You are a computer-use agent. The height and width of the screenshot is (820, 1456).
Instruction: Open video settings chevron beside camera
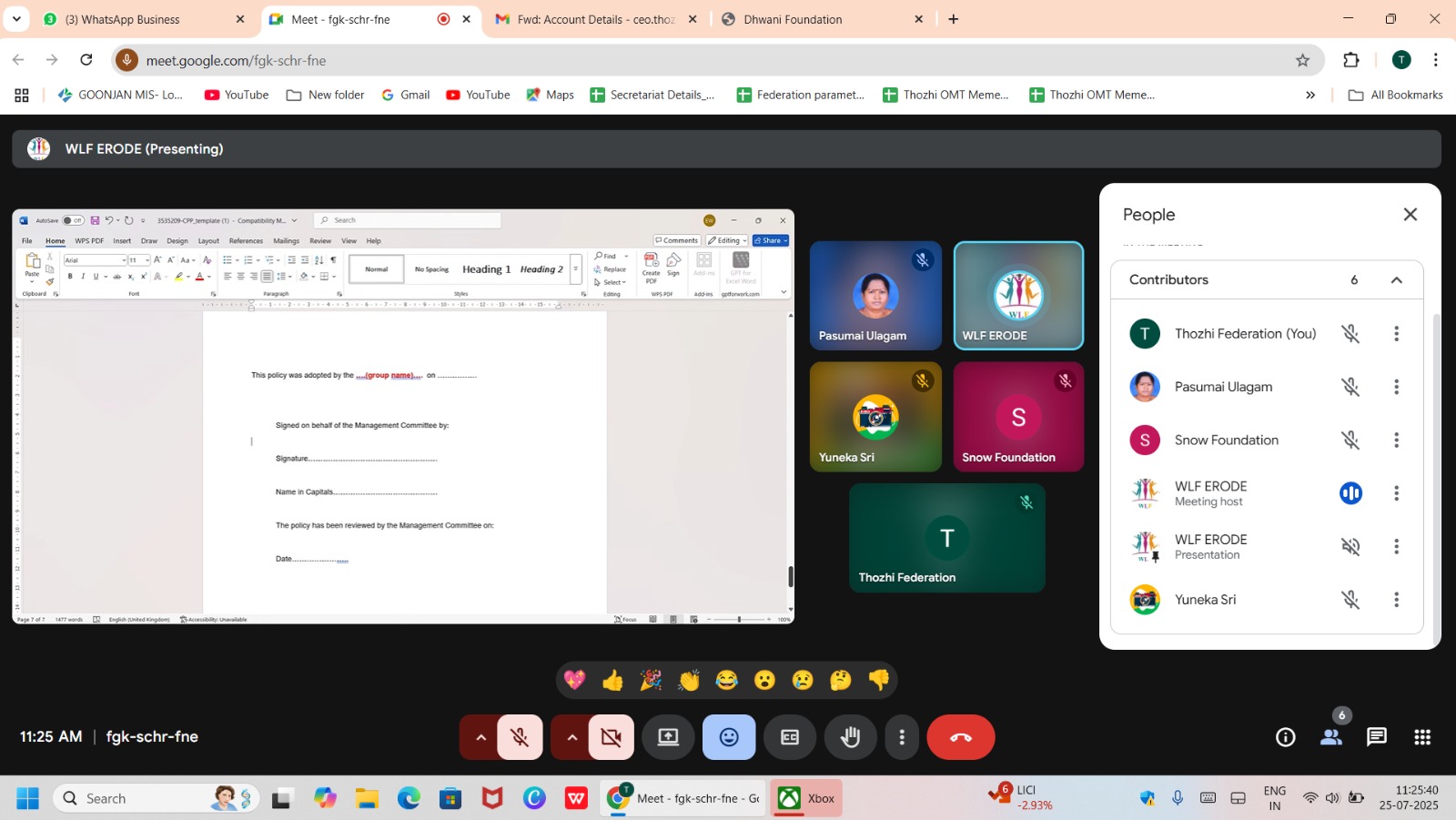(571, 737)
